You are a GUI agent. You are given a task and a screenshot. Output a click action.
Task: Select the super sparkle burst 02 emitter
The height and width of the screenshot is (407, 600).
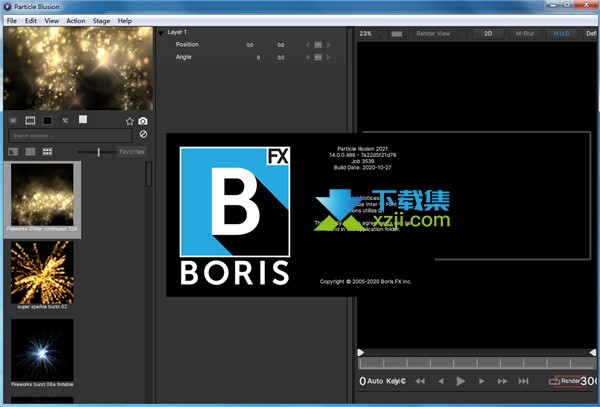point(42,275)
